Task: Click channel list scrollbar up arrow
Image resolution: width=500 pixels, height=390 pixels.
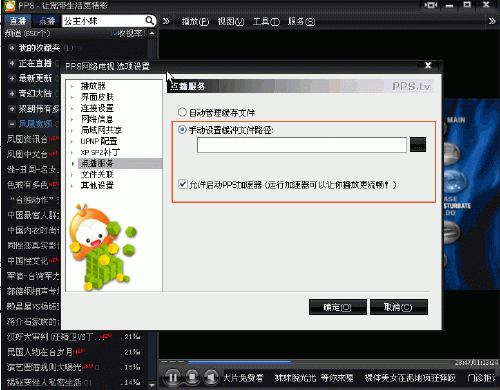Action: 152,33
